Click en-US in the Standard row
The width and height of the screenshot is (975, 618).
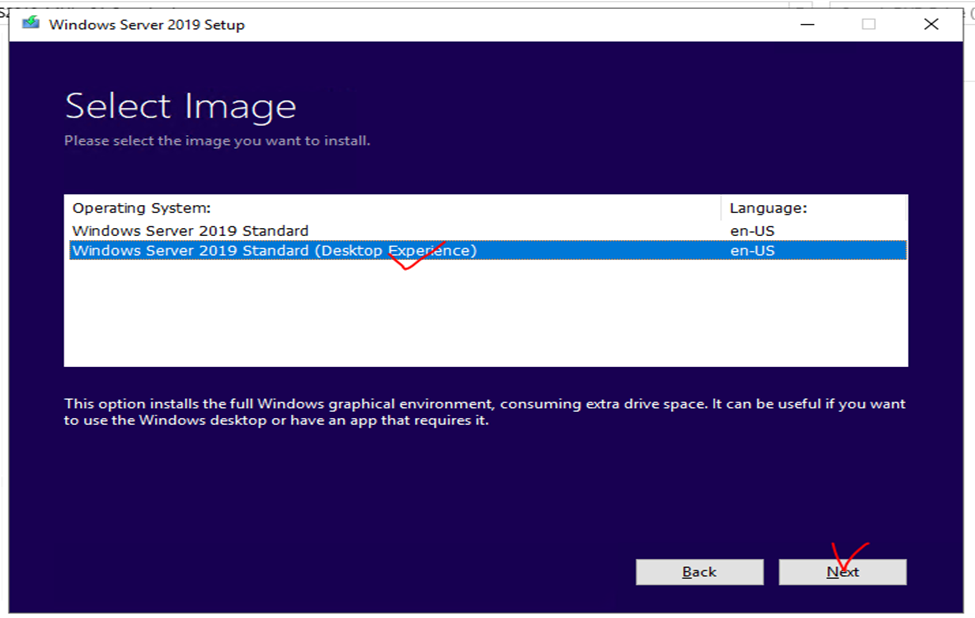[752, 231]
